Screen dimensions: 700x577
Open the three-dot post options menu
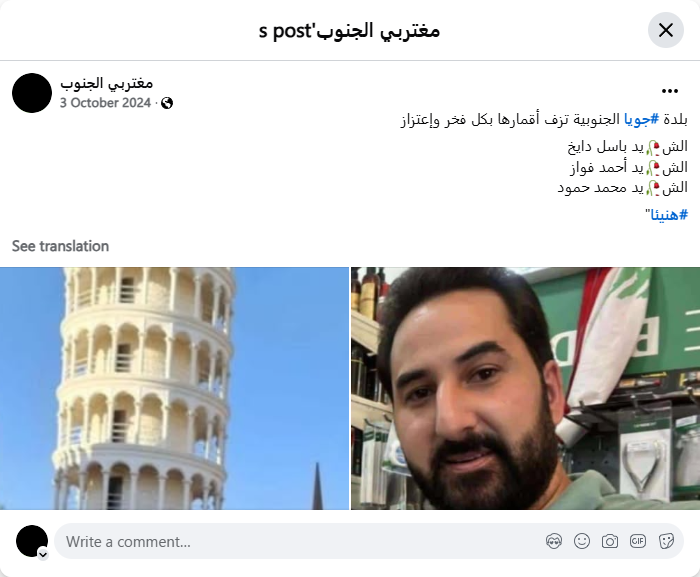coord(670,91)
